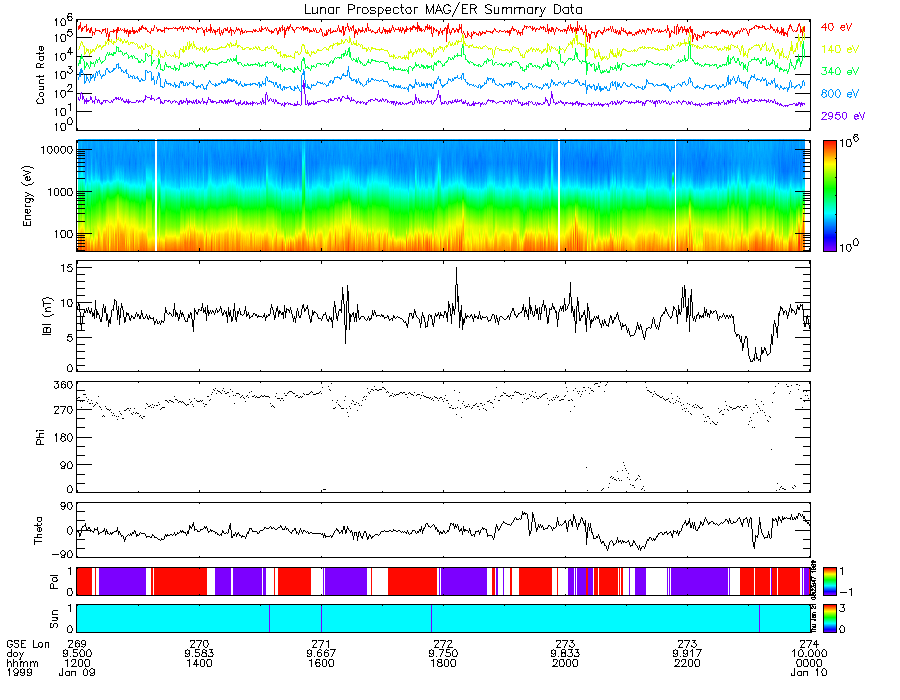Viewport: 900px width, 700px height.
Task: Click the '-90' tick on the Theta axis
Action: (62, 555)
